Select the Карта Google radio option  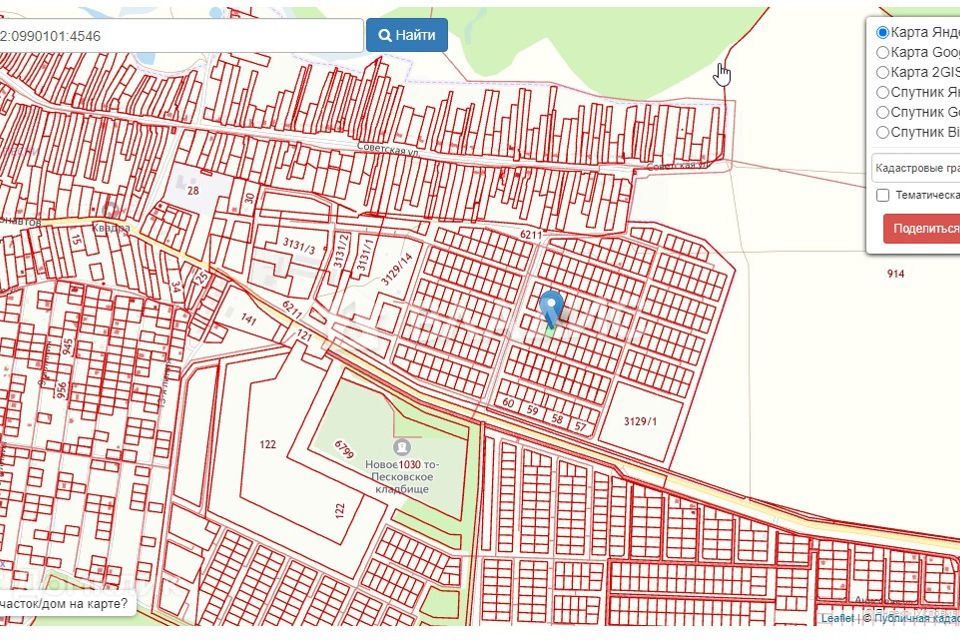click(882, 52)
